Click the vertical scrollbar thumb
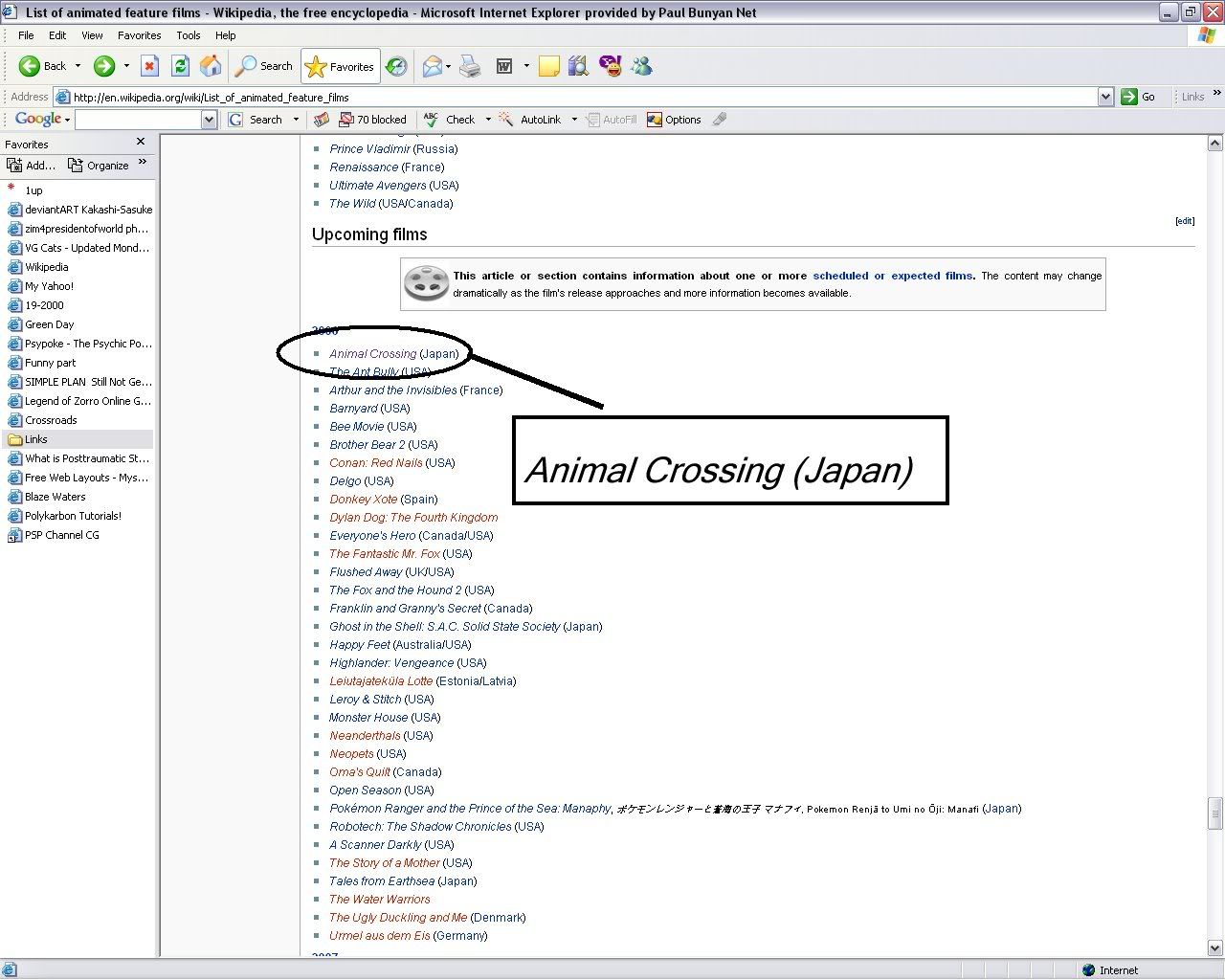 click(1215, 813)
